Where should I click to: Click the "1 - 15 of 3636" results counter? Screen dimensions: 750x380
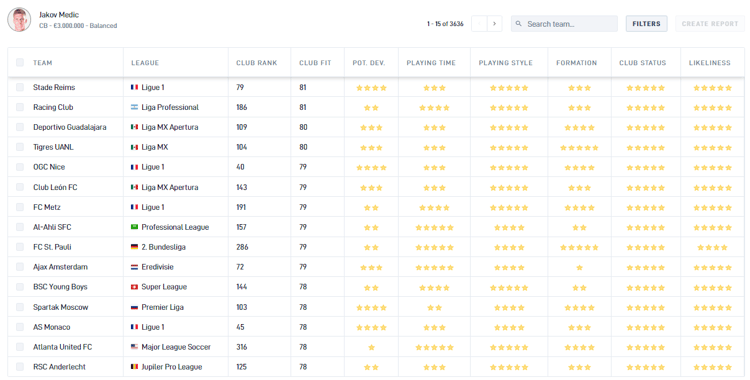tap(445, 23)
